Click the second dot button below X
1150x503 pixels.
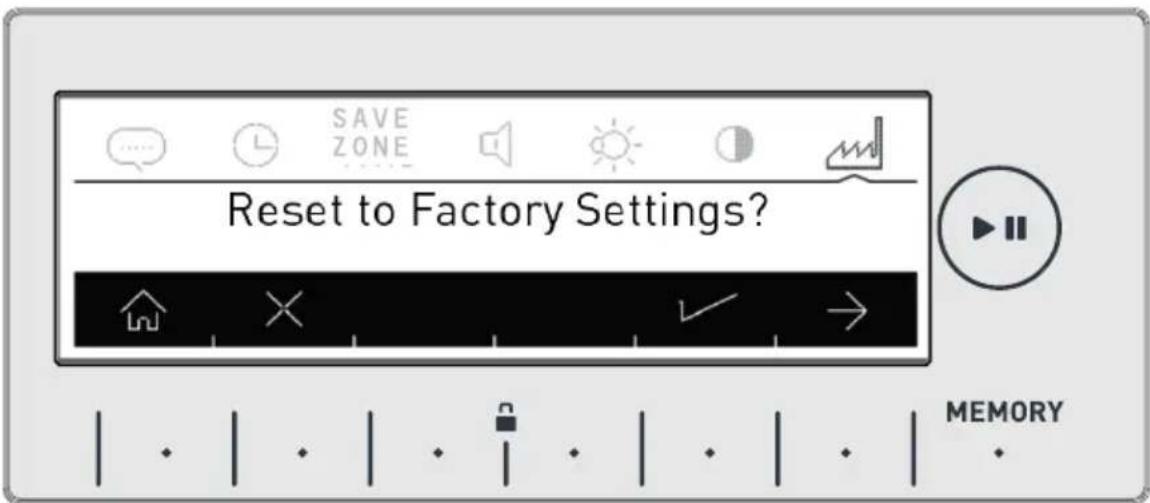click(x=301, y=453)
